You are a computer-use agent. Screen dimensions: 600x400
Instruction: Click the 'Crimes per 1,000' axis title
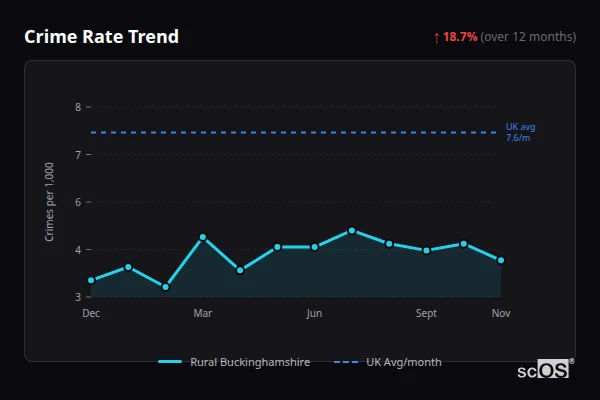coord(49,202)
